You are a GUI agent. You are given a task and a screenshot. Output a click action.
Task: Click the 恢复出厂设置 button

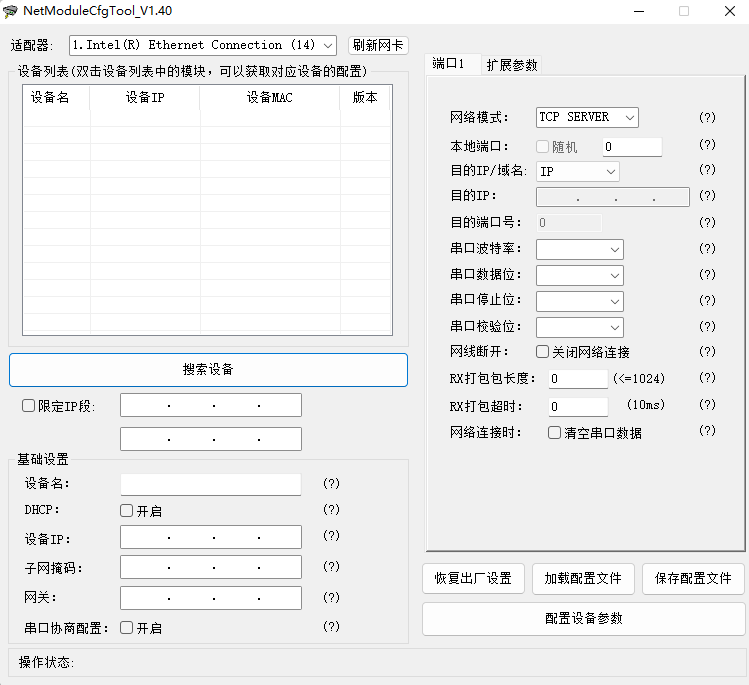[473, 579]
